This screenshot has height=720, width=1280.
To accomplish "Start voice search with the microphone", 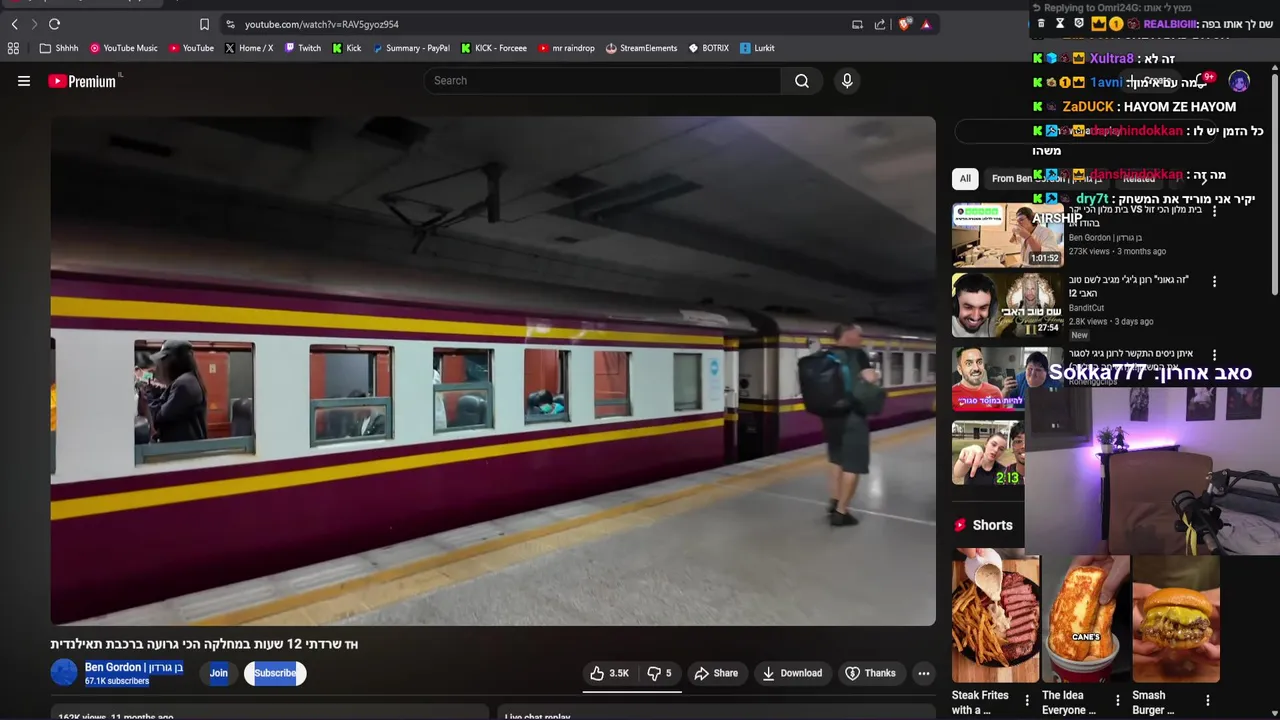I will point(847,81).
